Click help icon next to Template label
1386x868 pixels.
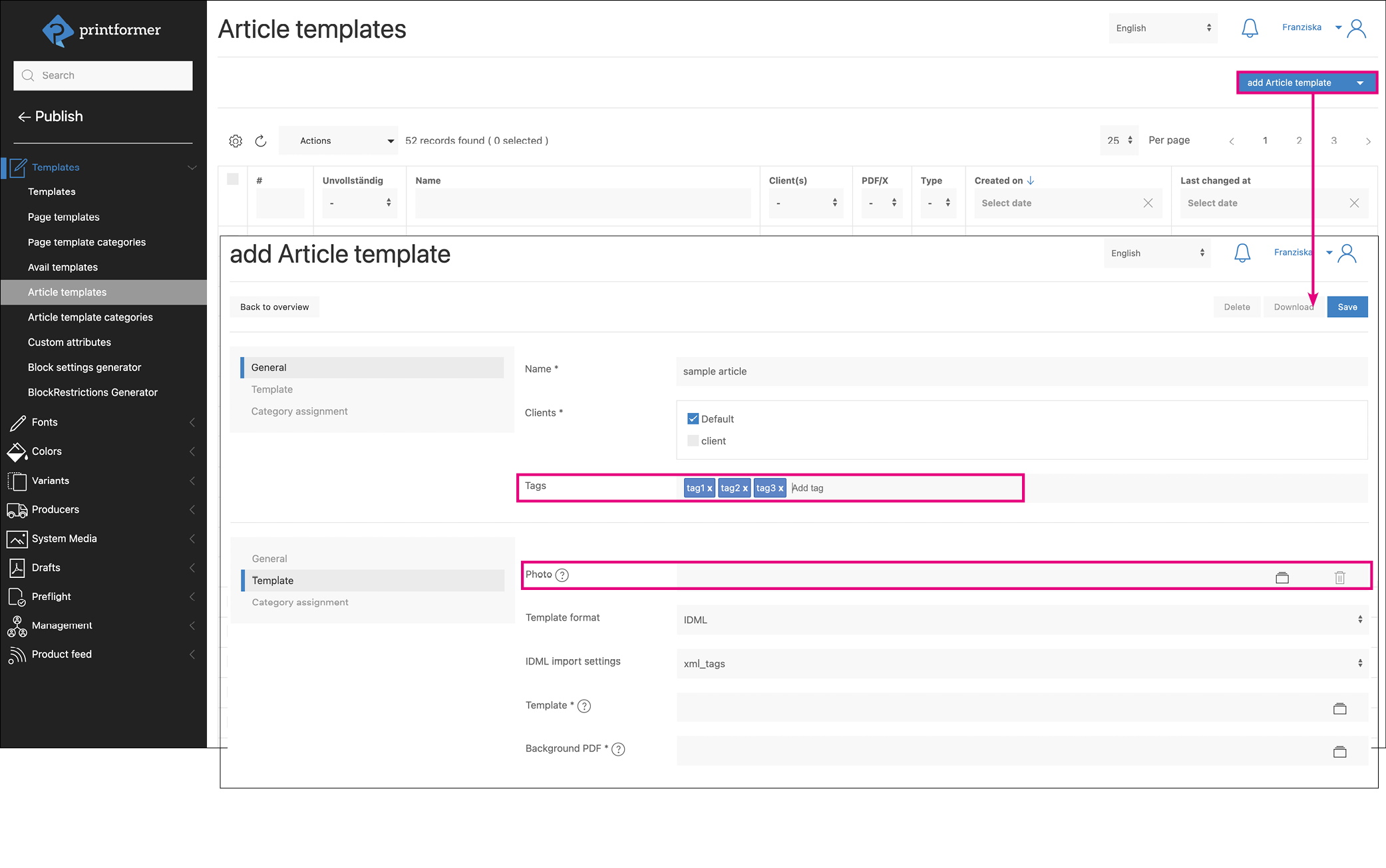tap(584, 706)
